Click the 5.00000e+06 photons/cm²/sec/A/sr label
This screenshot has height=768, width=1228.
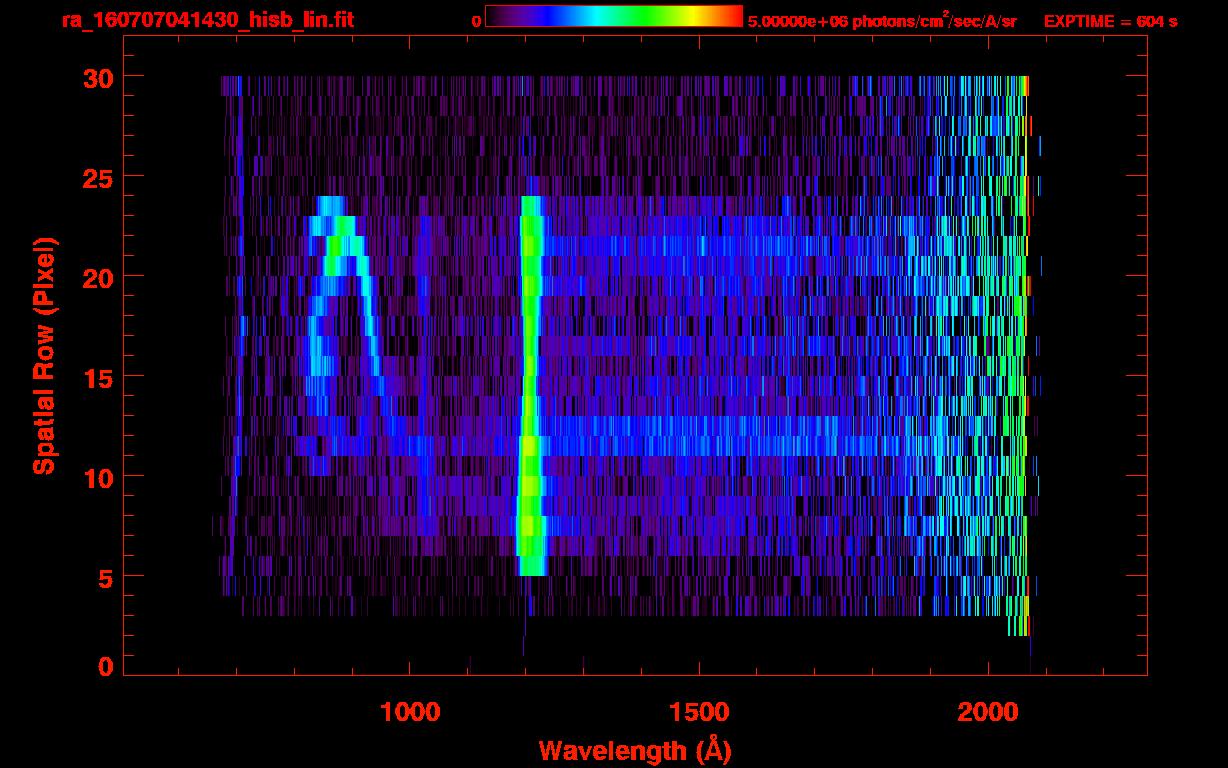click(882, 20)
